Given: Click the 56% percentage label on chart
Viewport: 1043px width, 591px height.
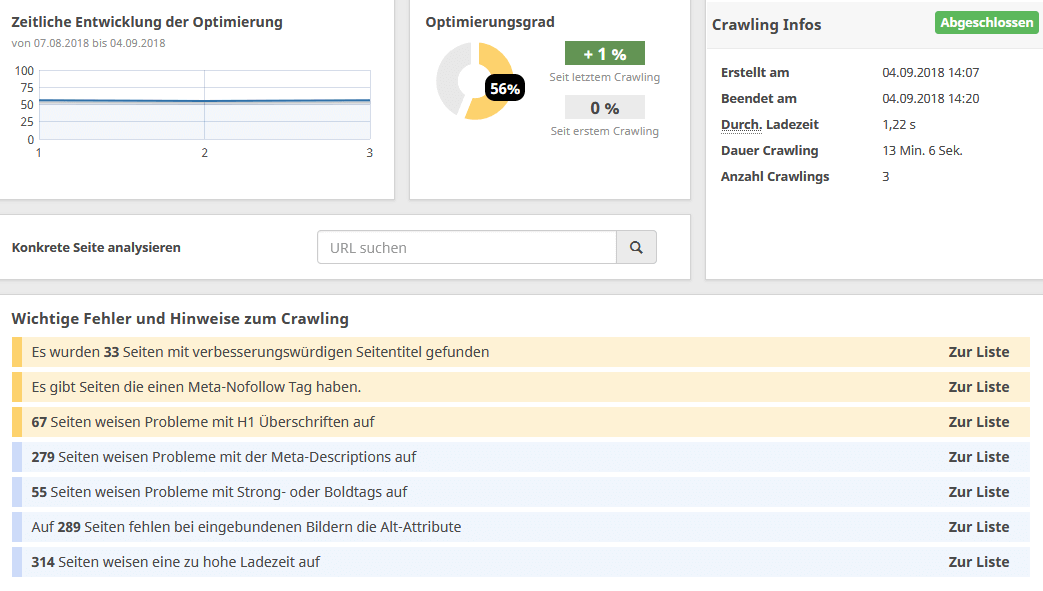Looking at the screenshot, I should pyautogui.click(x=504, y=89).
